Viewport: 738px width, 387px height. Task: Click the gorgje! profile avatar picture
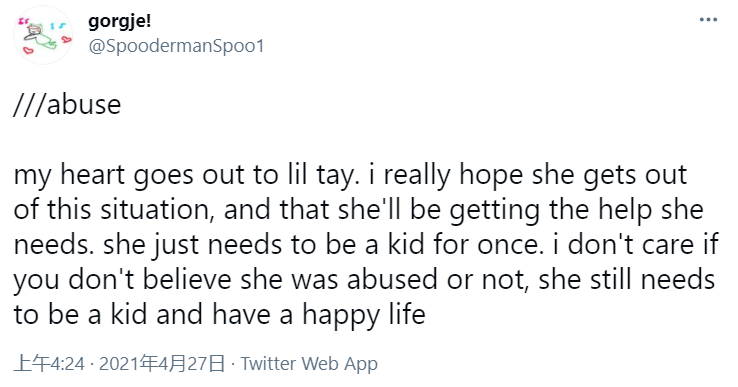(43, 35)
